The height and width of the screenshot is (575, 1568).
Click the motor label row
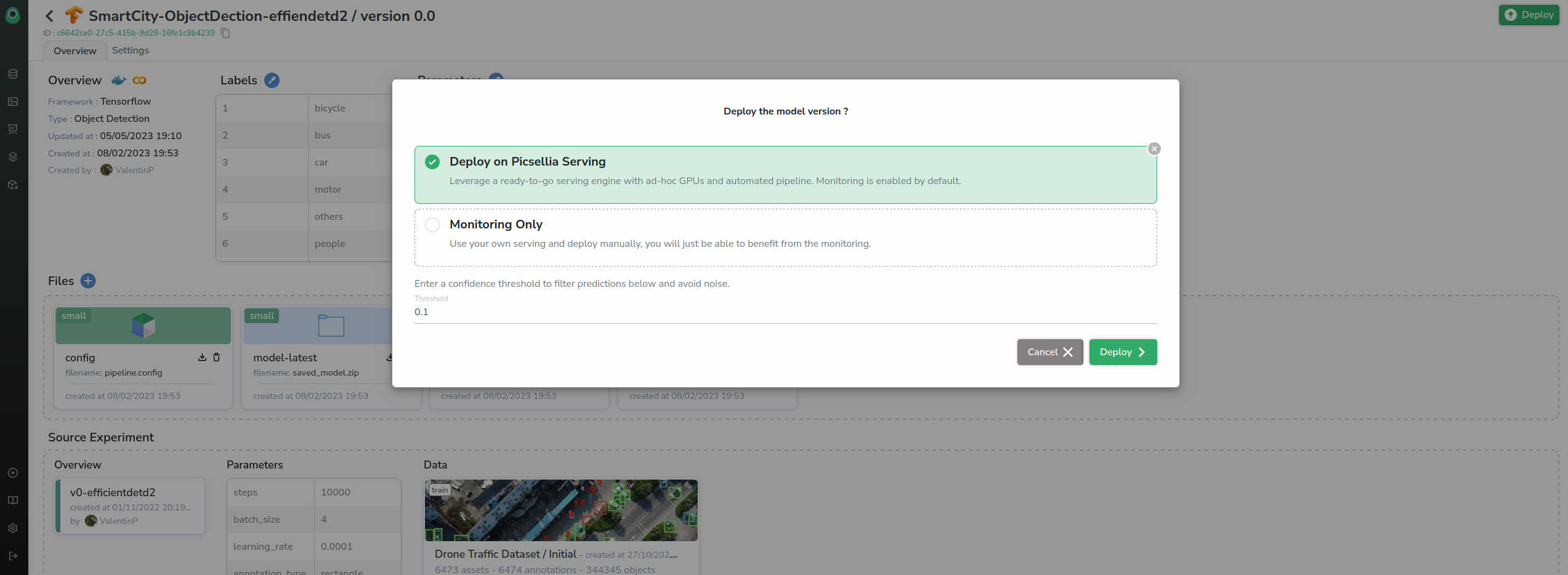(x=304, y=190)
